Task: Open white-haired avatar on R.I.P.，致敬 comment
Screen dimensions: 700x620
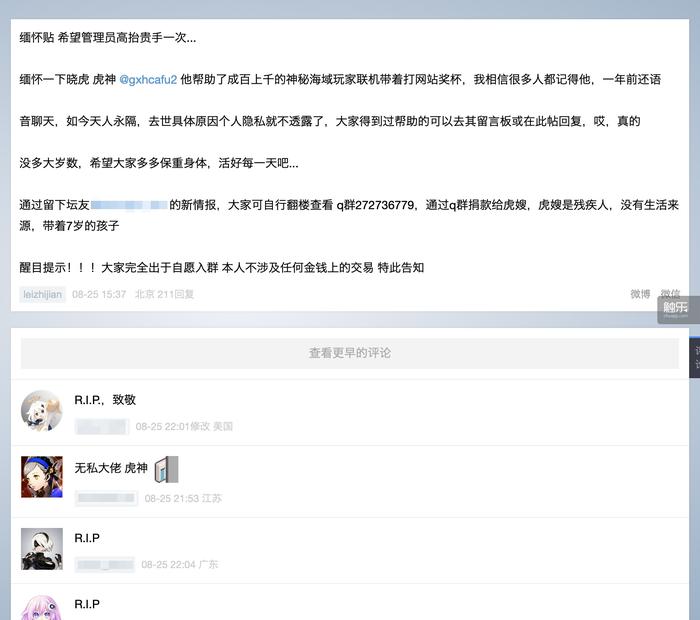Action: tap(42, 411)
